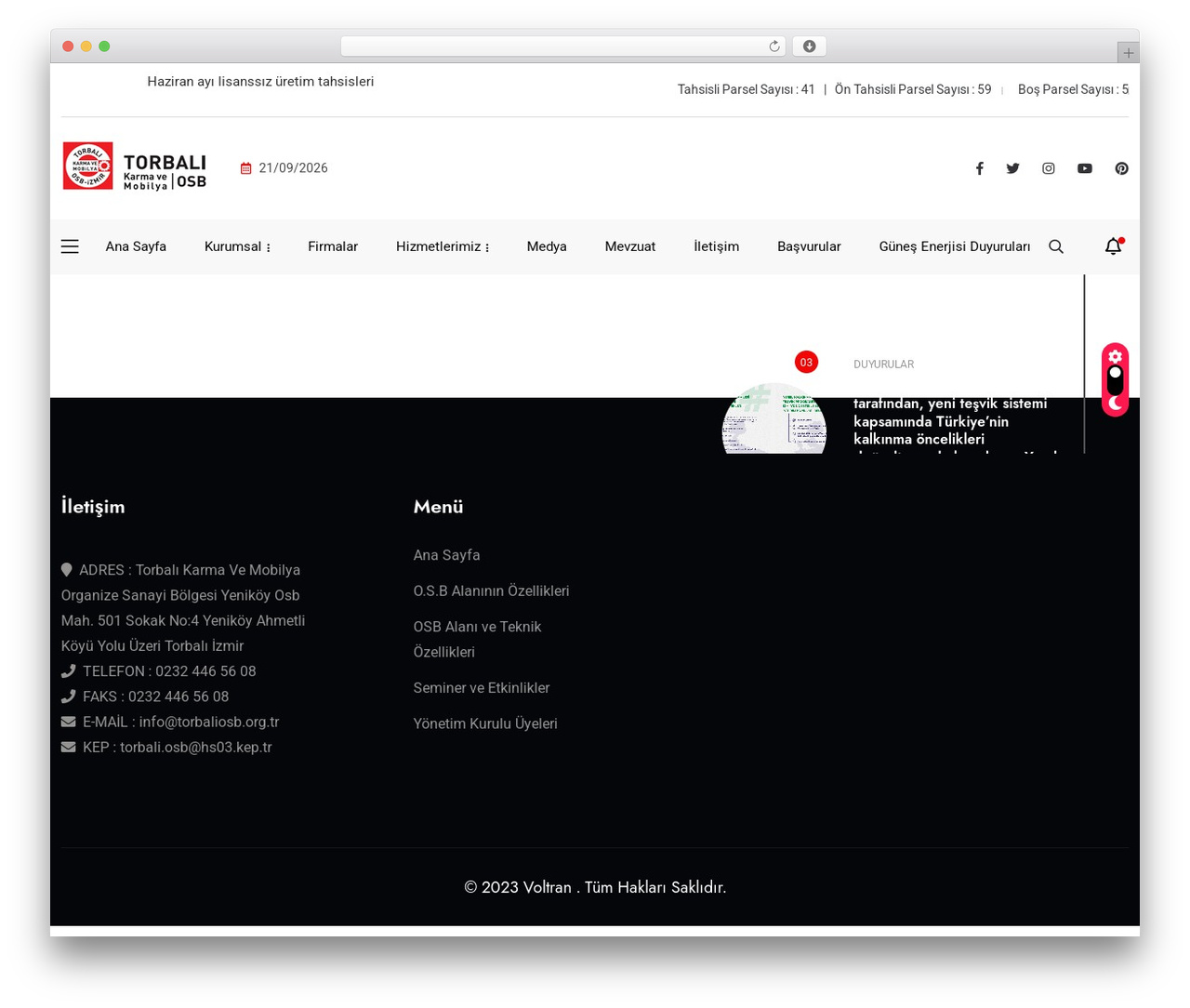
Task: Click the search magnifier icon
Action: (1056, 246)
